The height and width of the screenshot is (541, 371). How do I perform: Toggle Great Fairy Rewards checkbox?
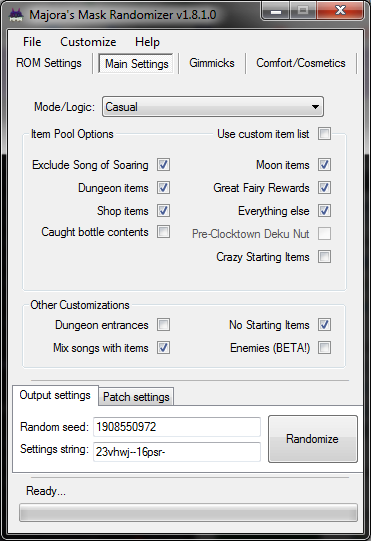pos(324,188)
